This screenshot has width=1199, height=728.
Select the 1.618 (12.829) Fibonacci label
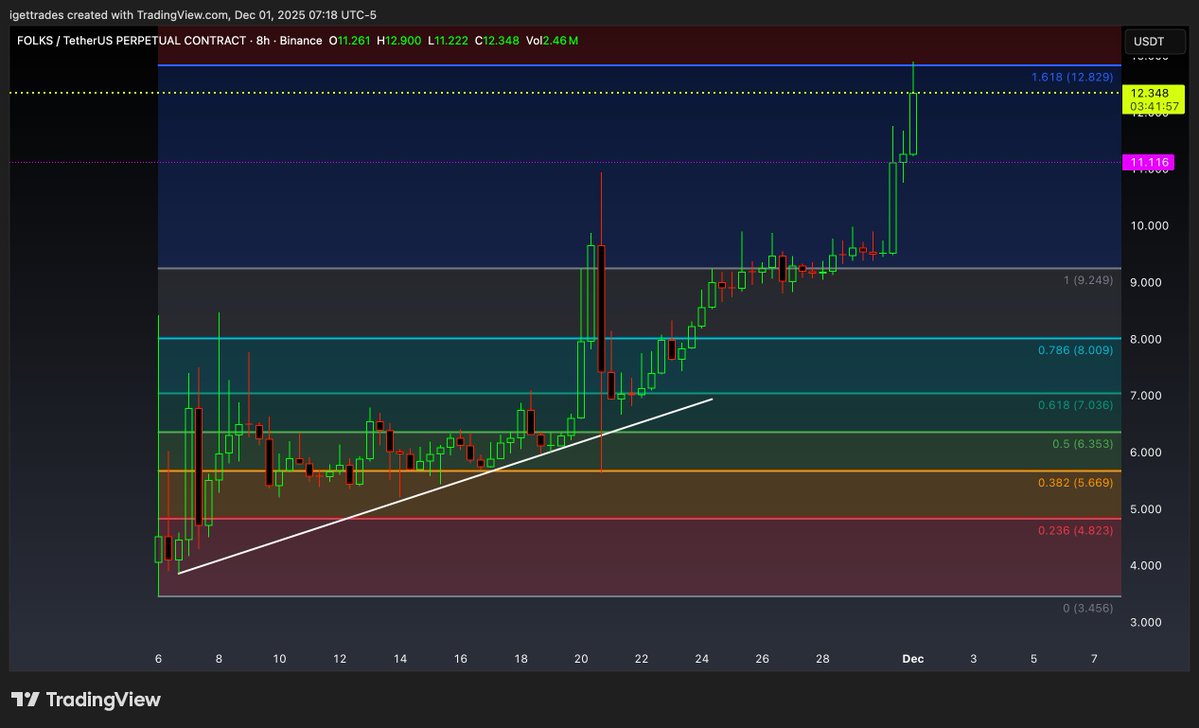coord(1072,77)
